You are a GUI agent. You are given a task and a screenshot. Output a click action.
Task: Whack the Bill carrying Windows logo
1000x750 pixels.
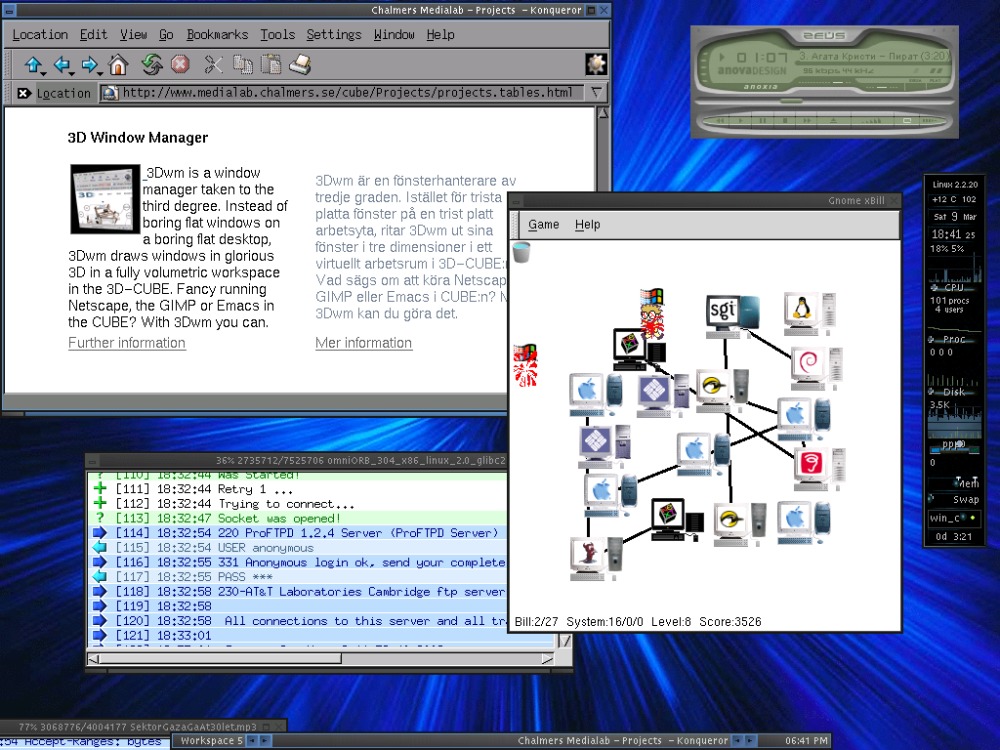tap(651, 312)
